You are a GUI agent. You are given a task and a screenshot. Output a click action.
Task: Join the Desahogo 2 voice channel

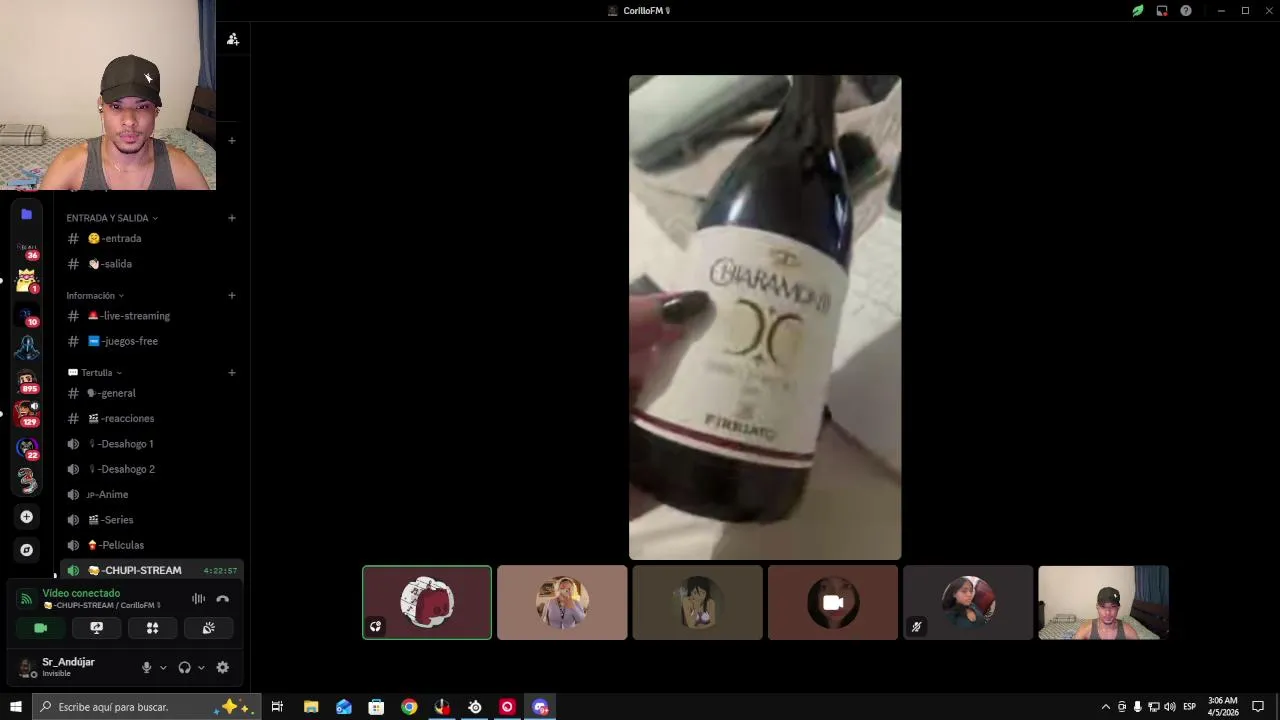[x=150, y=469]
